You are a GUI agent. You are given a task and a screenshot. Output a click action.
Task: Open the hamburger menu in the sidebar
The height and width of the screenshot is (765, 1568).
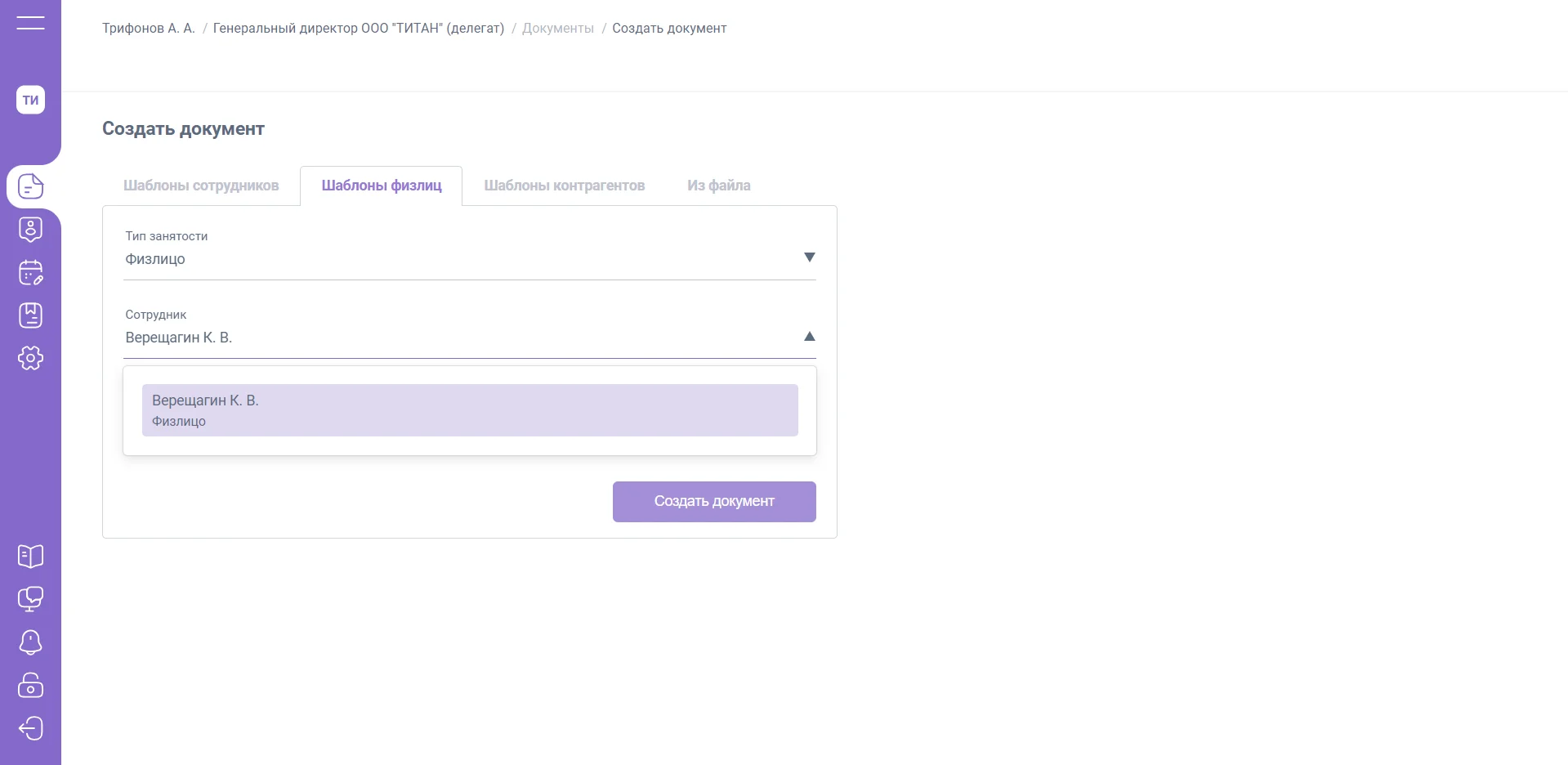click(30, 23)
